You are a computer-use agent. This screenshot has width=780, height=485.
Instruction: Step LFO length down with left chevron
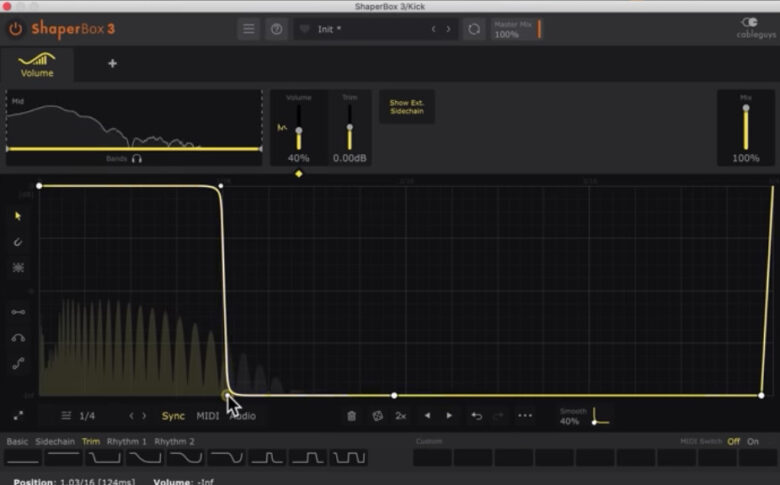pyautogui.click(x=131, y=416)
